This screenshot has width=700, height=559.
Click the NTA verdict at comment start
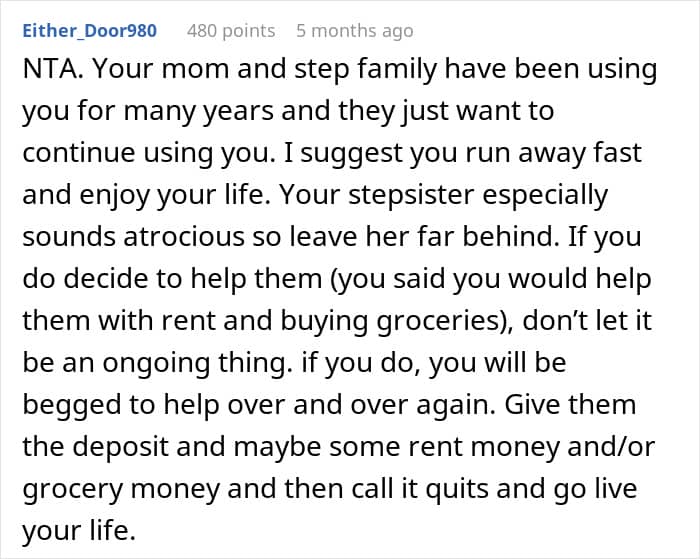coord(49,71)
